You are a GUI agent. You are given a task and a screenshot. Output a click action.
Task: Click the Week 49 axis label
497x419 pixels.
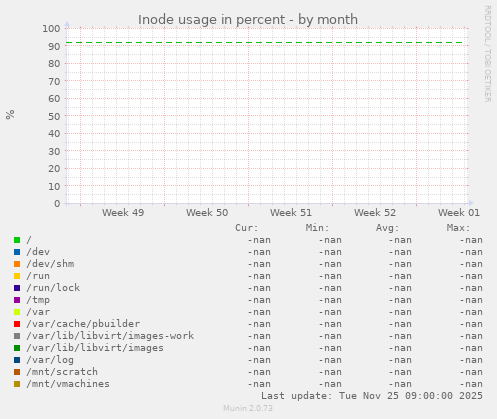[123, 213]
